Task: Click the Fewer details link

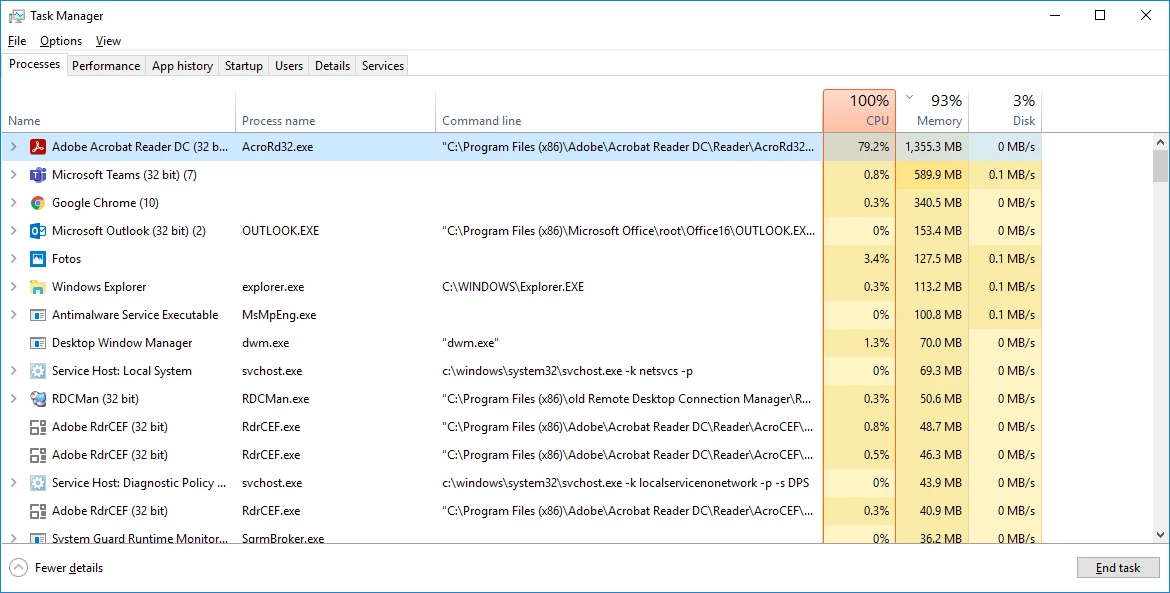Action: tap(69, 568)
